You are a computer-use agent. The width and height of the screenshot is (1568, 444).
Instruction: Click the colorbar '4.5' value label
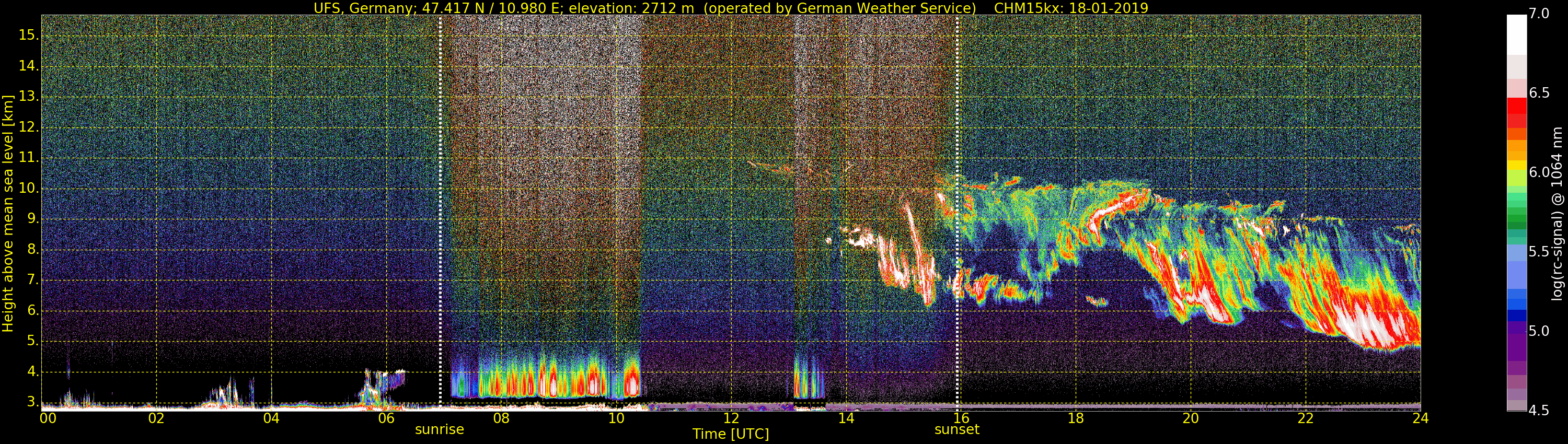coord(1539,411)
